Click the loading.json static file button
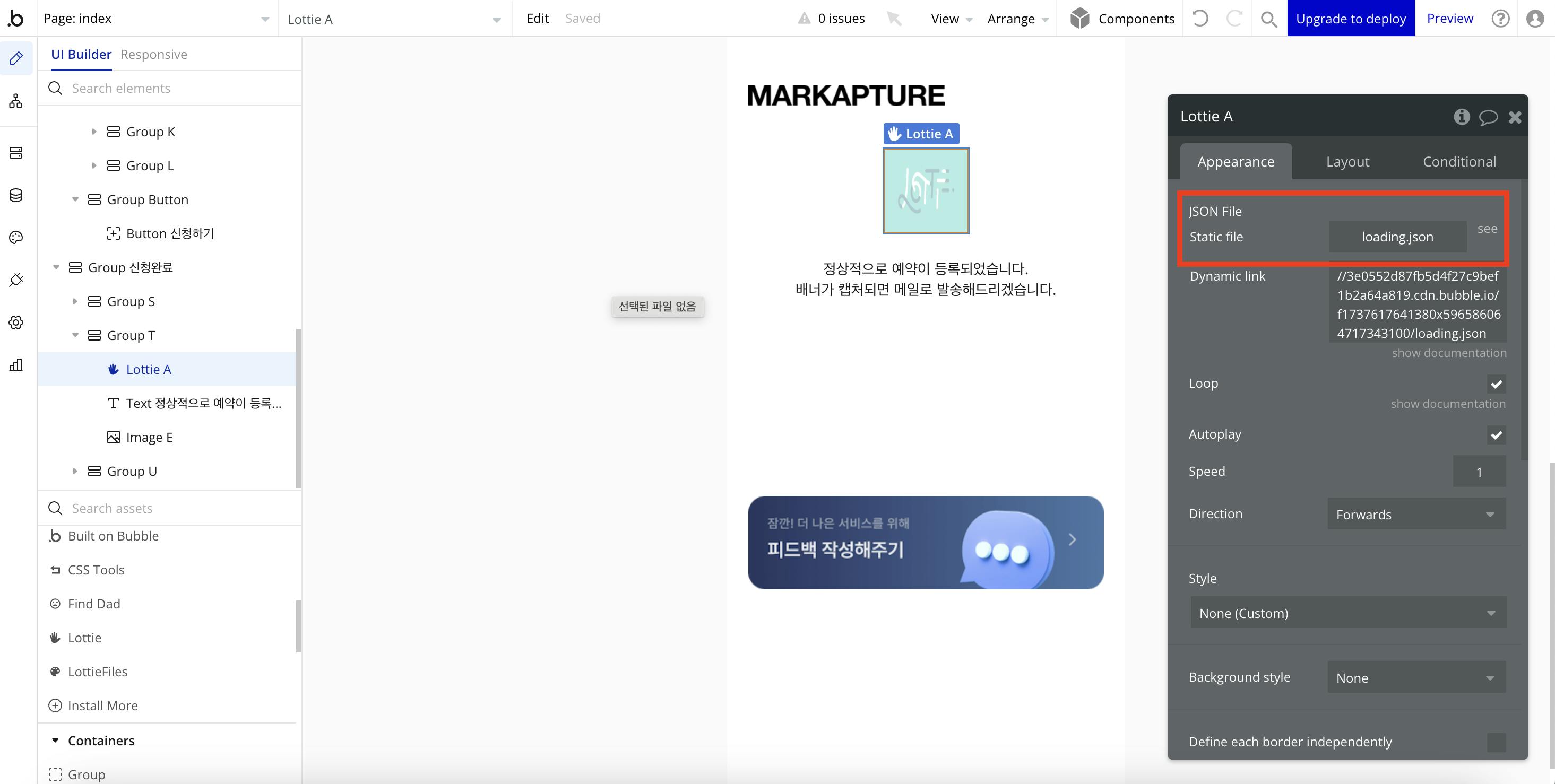The width and height of the screenshot is (1555, 784). tap(1397, 237)
